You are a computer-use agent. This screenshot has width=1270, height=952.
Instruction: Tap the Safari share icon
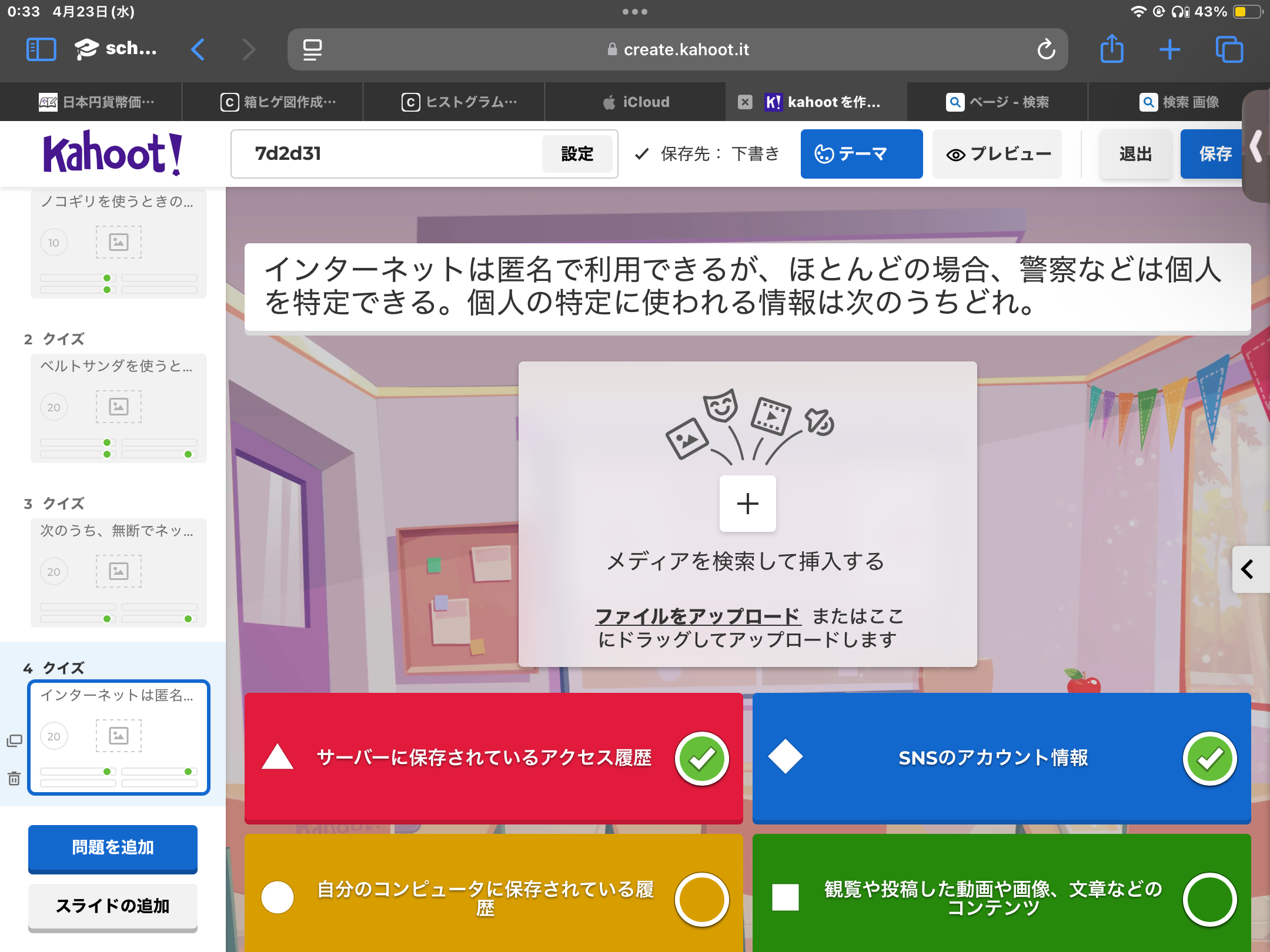[x=1111, y=49]
